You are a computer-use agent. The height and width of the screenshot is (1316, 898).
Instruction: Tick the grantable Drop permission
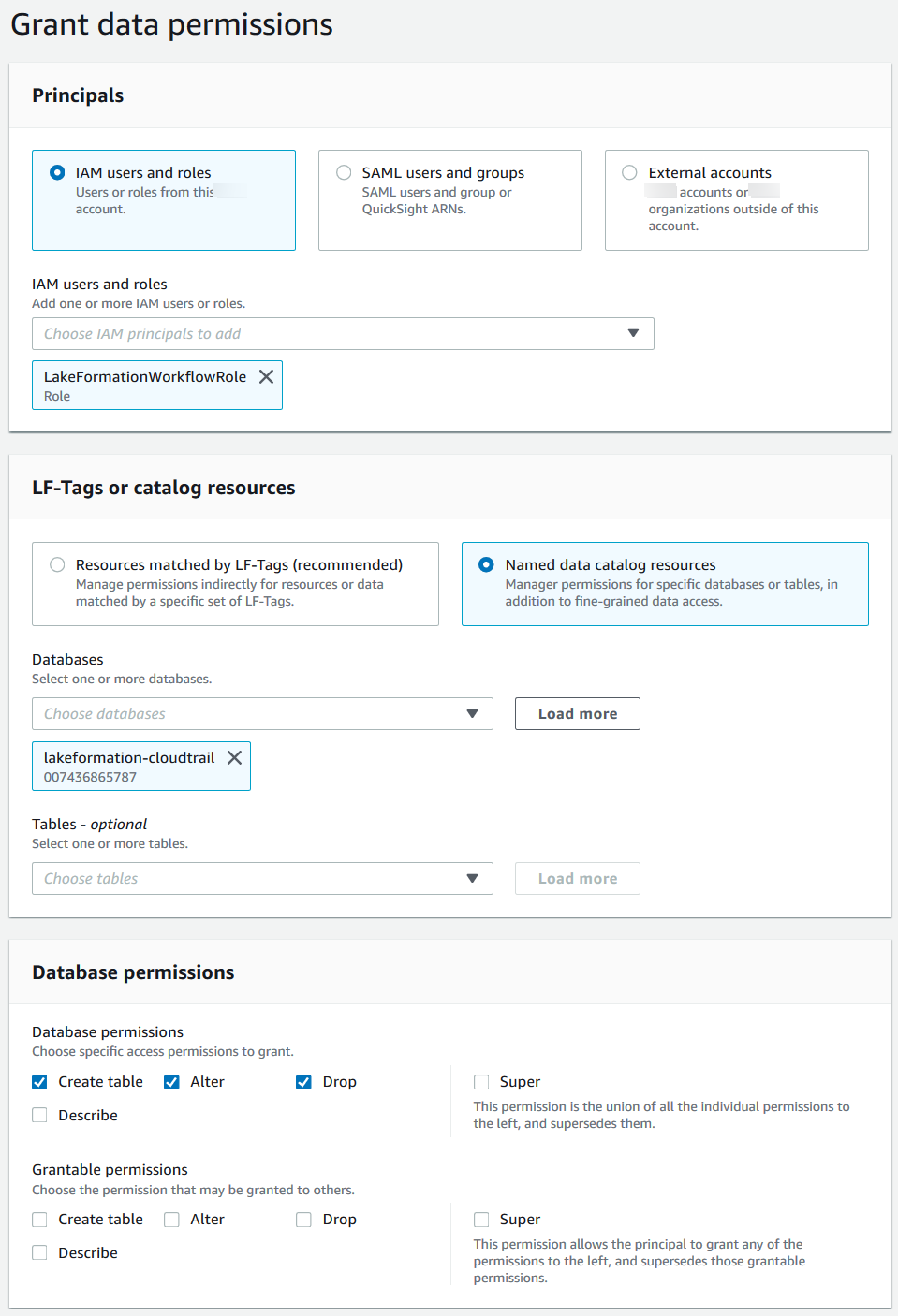(303, 1220)
